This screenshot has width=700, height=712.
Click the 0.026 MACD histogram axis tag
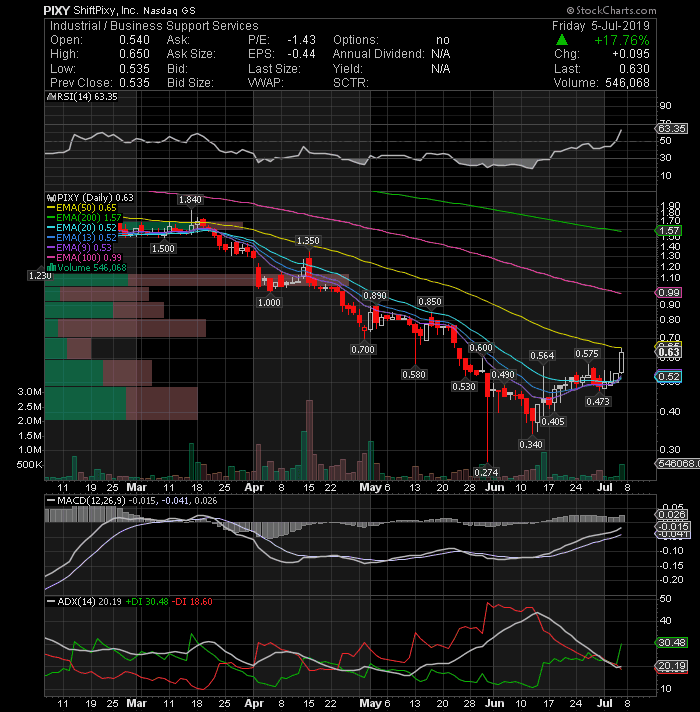coord(672,514)
